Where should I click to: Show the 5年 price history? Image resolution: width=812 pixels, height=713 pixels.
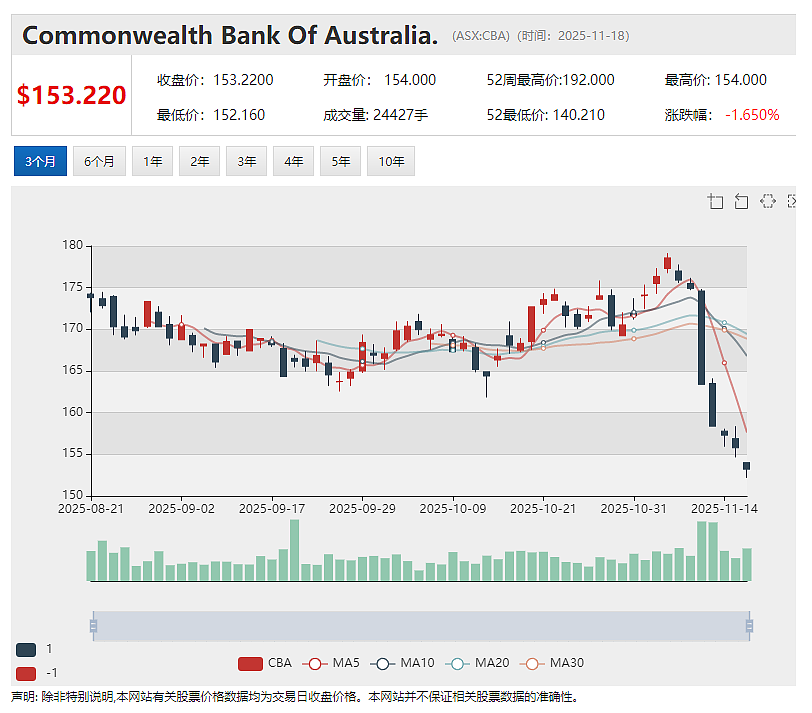[x=340, y=161]
